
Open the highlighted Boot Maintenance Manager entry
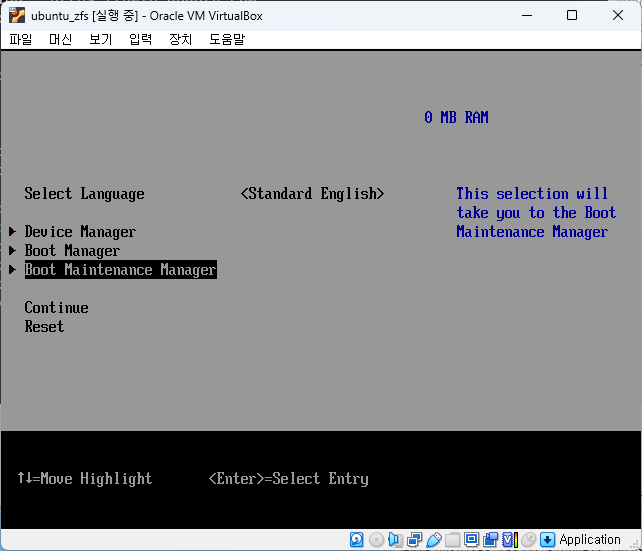120,270
